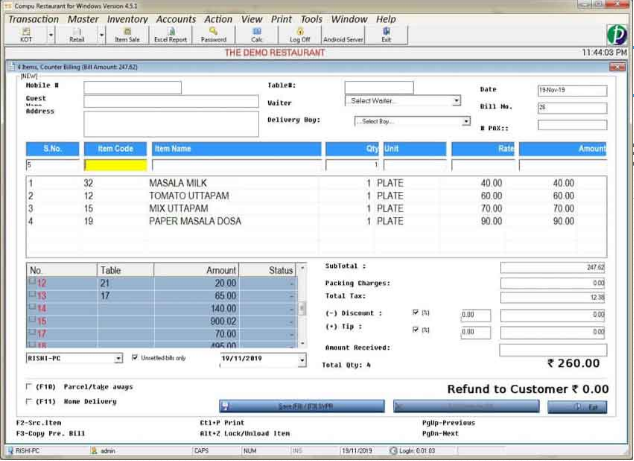This screenshot has height=461, width=634.
Task: Toggle the Discount percent checkbox
Action: (416, 313)
